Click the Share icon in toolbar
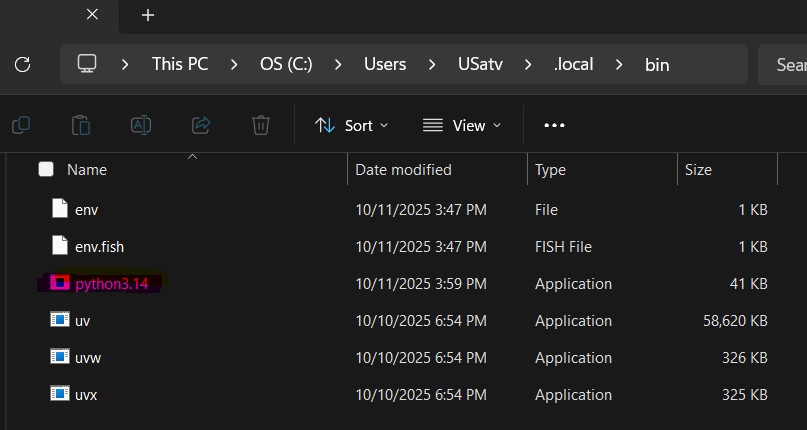The image size is (807, 430). 201,125
